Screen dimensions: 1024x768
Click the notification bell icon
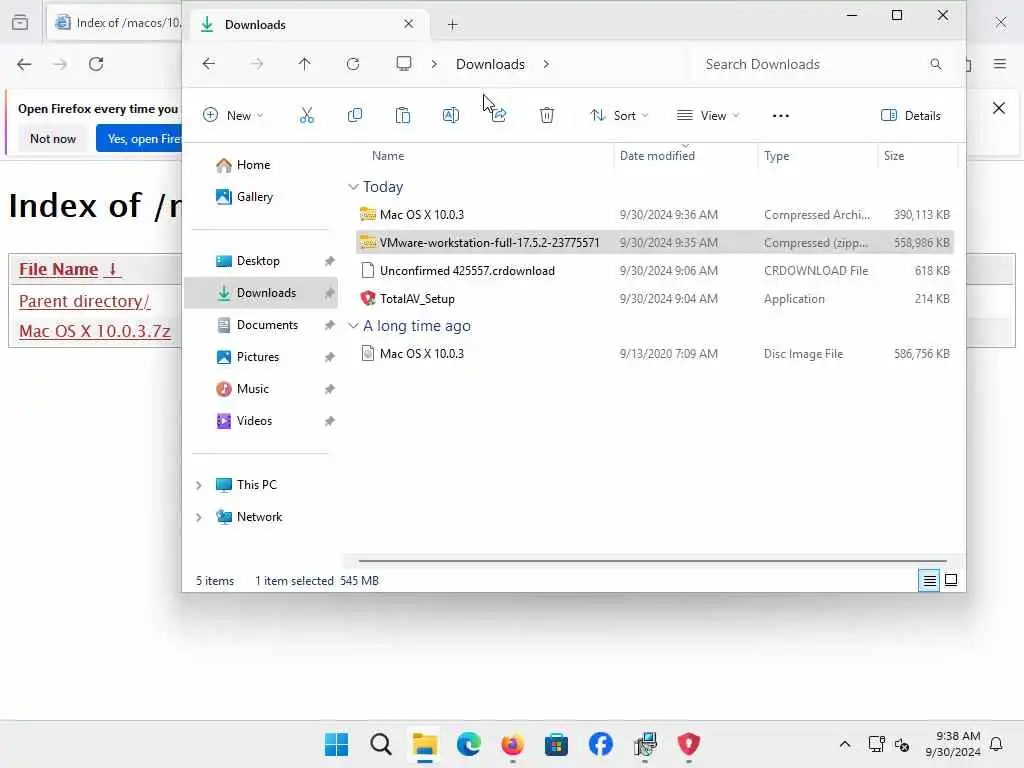997,744
